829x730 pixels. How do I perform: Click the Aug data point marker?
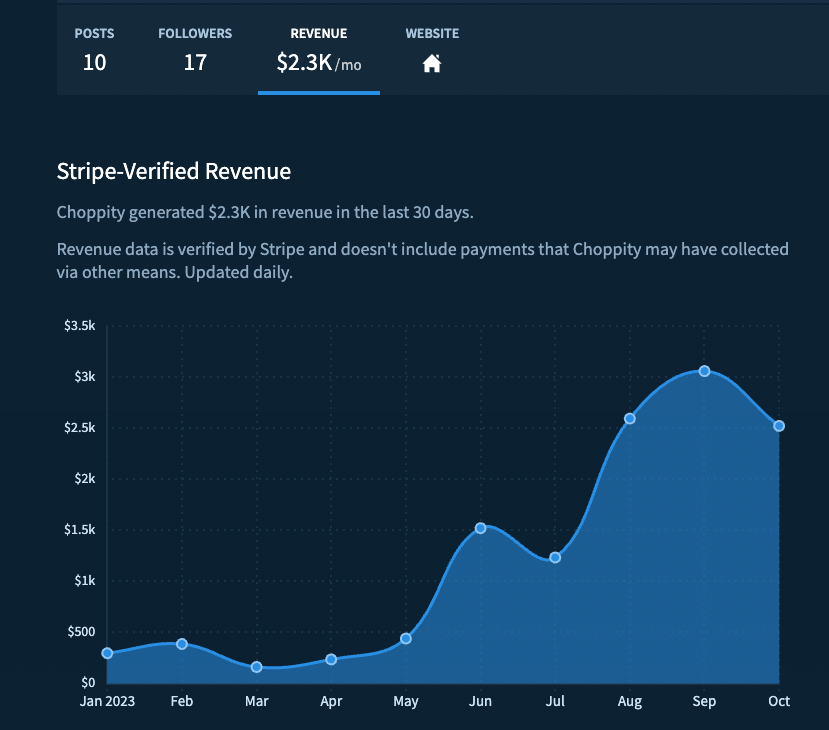(x=630, y=418)
